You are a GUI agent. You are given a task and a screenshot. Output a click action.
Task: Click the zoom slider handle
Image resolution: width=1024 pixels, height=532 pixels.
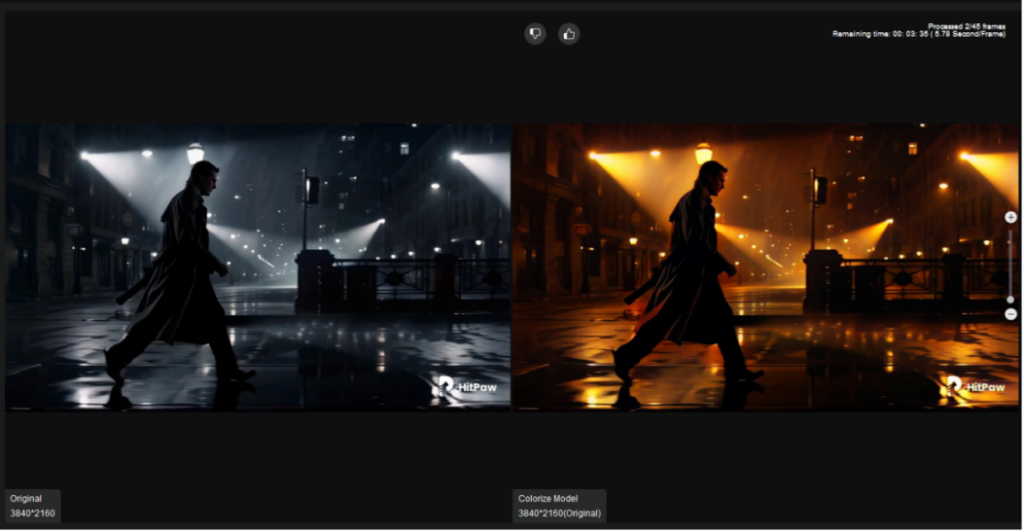tap(1010, 300)
